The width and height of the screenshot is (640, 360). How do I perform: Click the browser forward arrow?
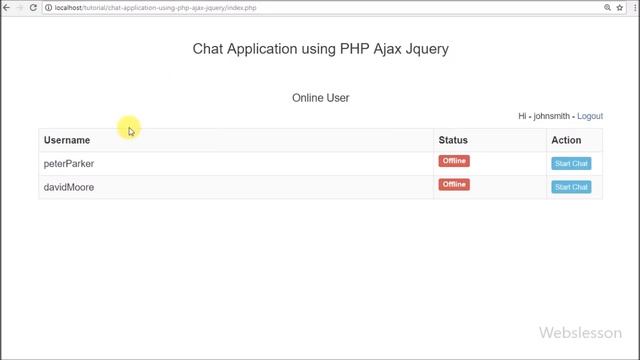click(20, 7)
